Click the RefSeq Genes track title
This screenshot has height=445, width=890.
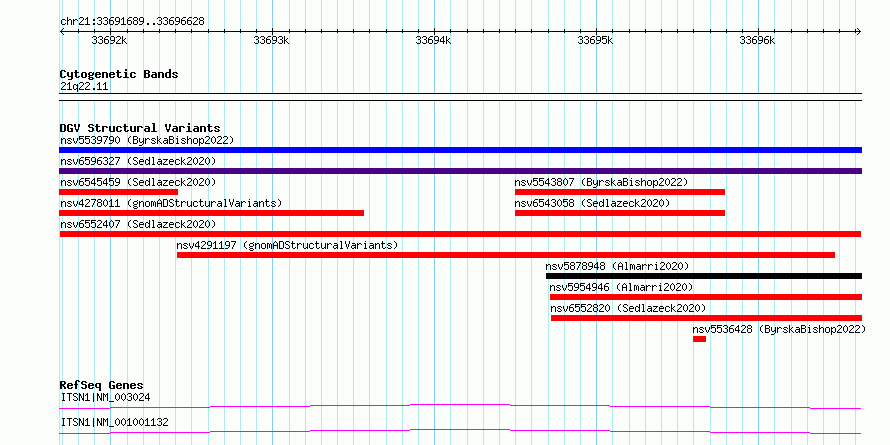click(x=102, y=385)
